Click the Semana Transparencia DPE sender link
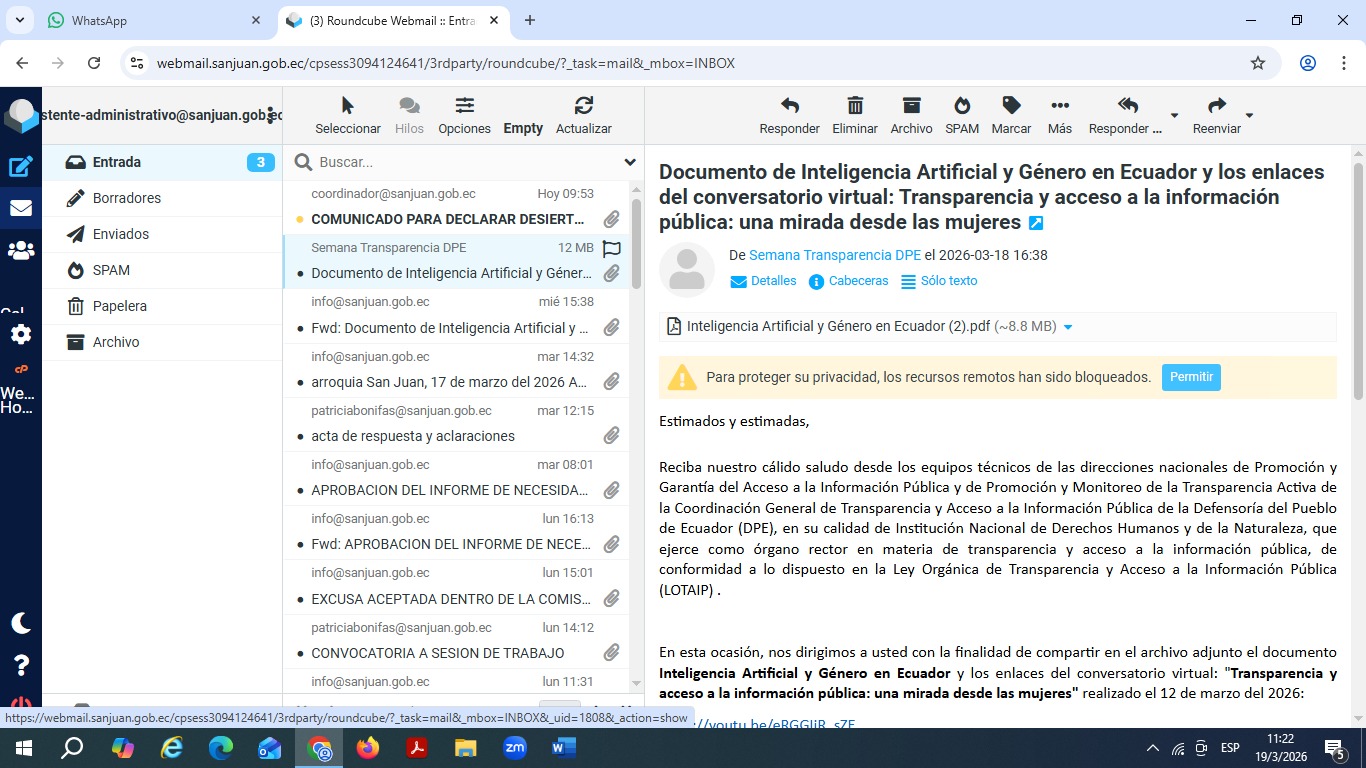The width and height of the screenshot is (1366, 768). (835, 255)
